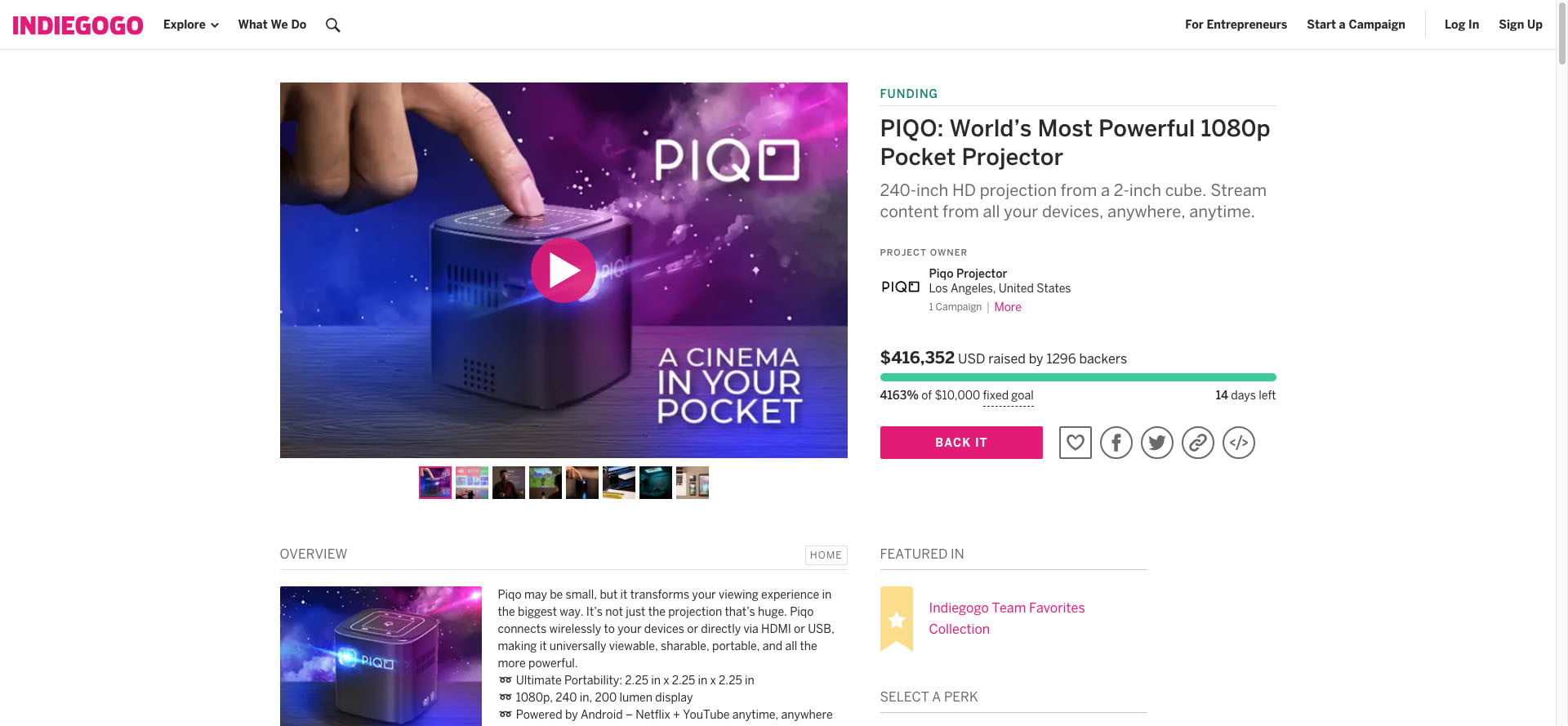Share campaign on Twitter
The height and width of the screenshot is (726, 1568).
1156,443
